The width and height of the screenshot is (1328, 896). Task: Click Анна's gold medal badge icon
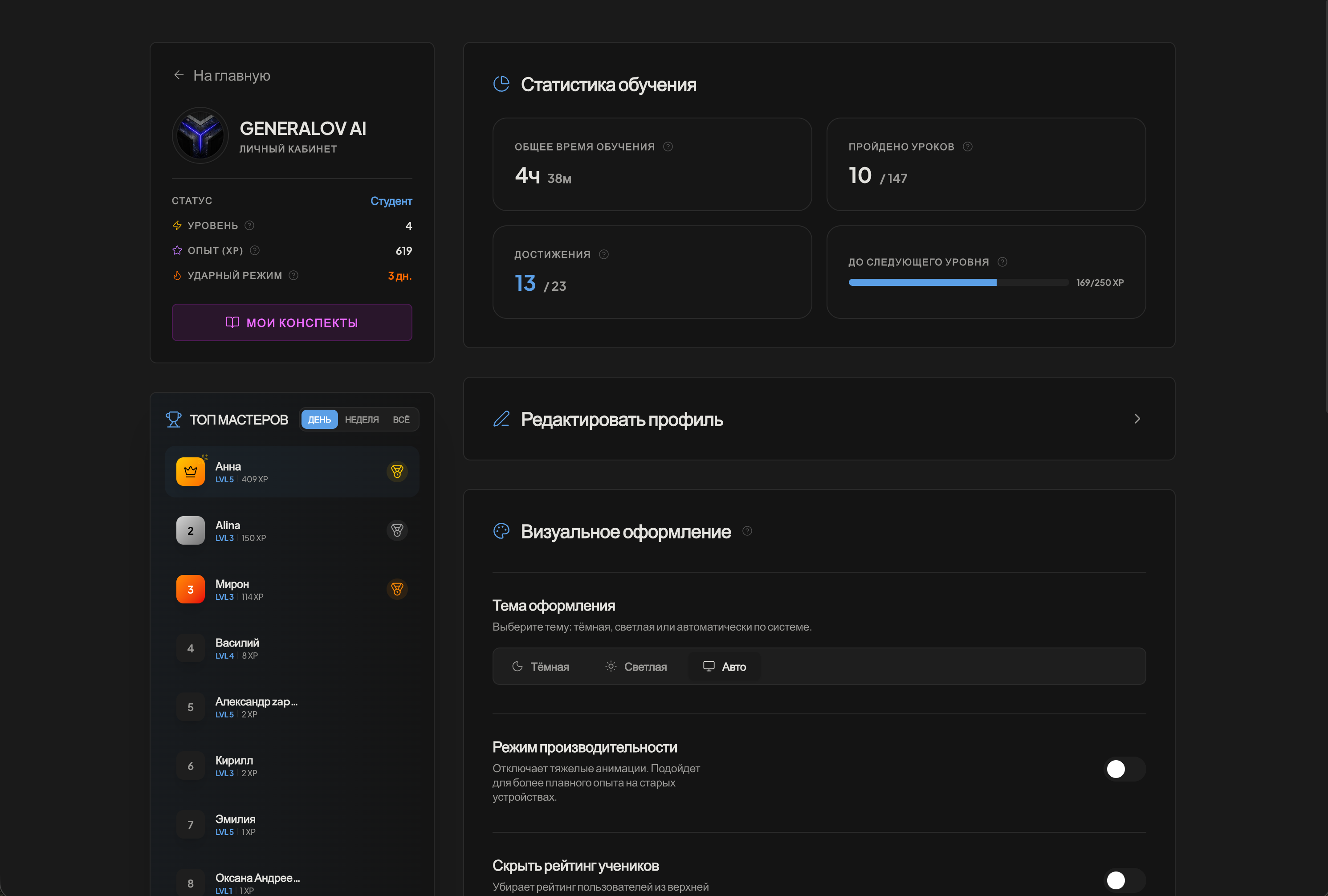tap(396, 472)
